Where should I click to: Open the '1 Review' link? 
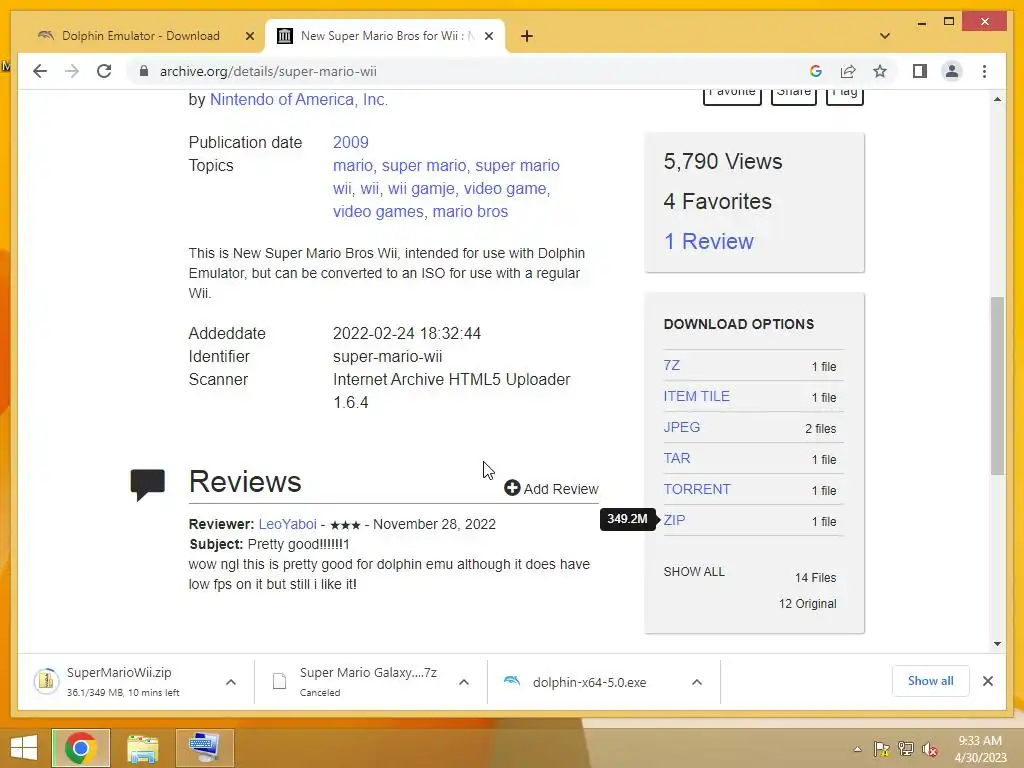(709, 242)
